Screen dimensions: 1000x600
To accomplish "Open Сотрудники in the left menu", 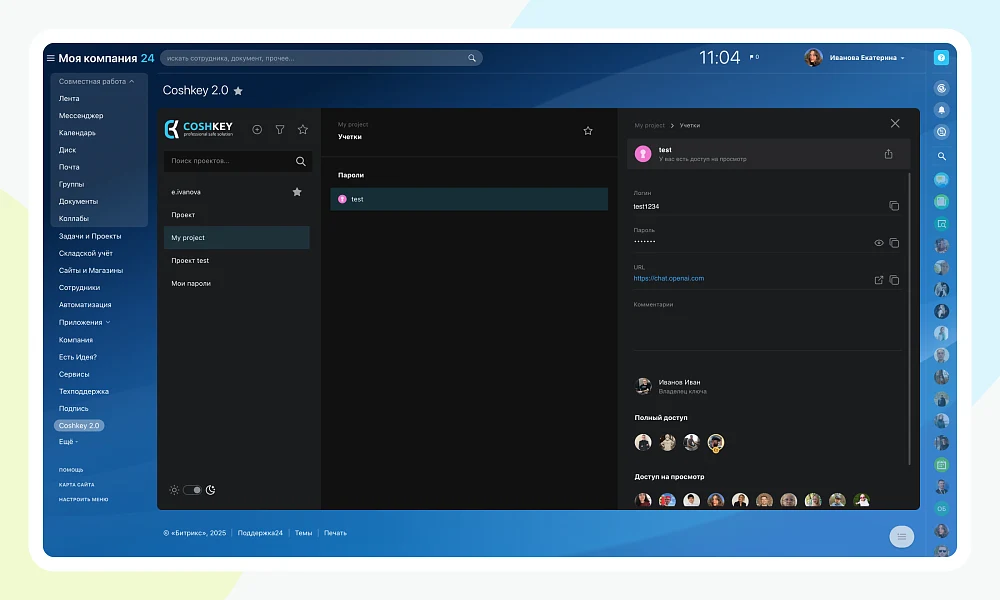I will click(x=79, y=288).
